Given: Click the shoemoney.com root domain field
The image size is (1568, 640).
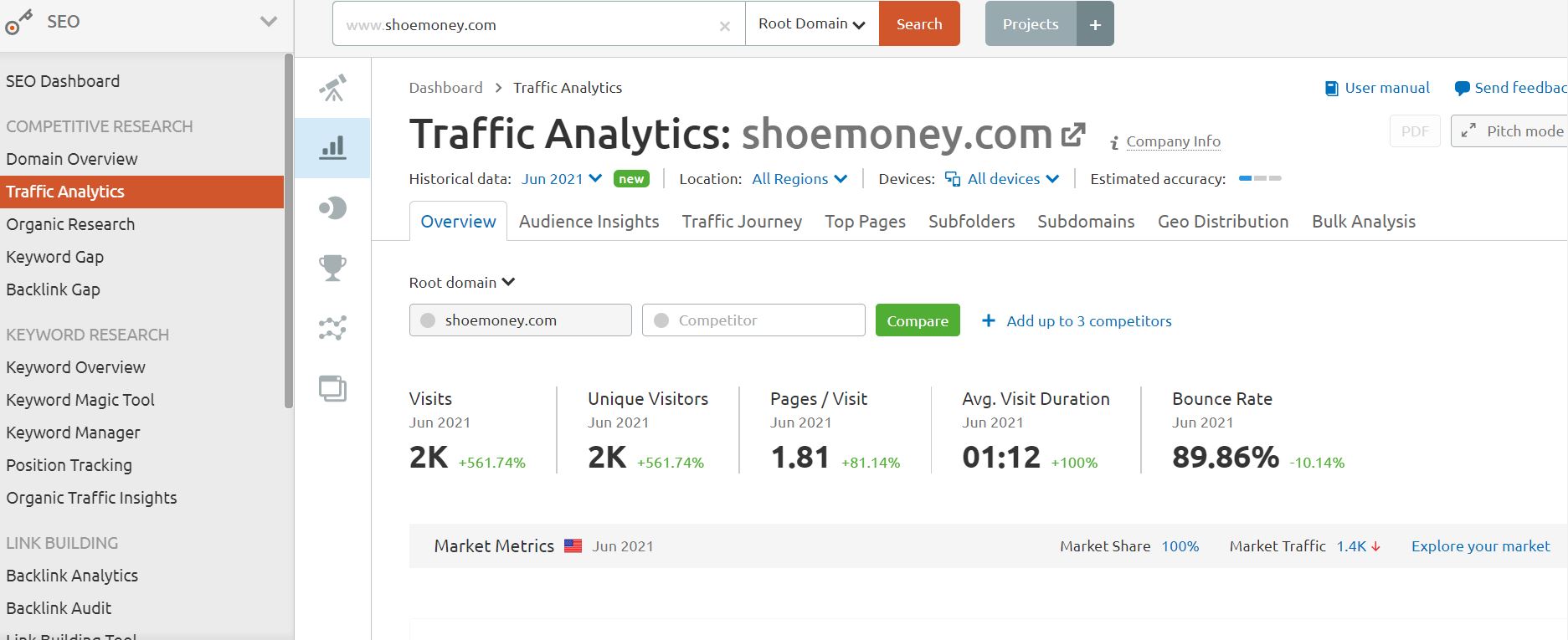Looking at the screenshot, I should (x=520, y=320).
